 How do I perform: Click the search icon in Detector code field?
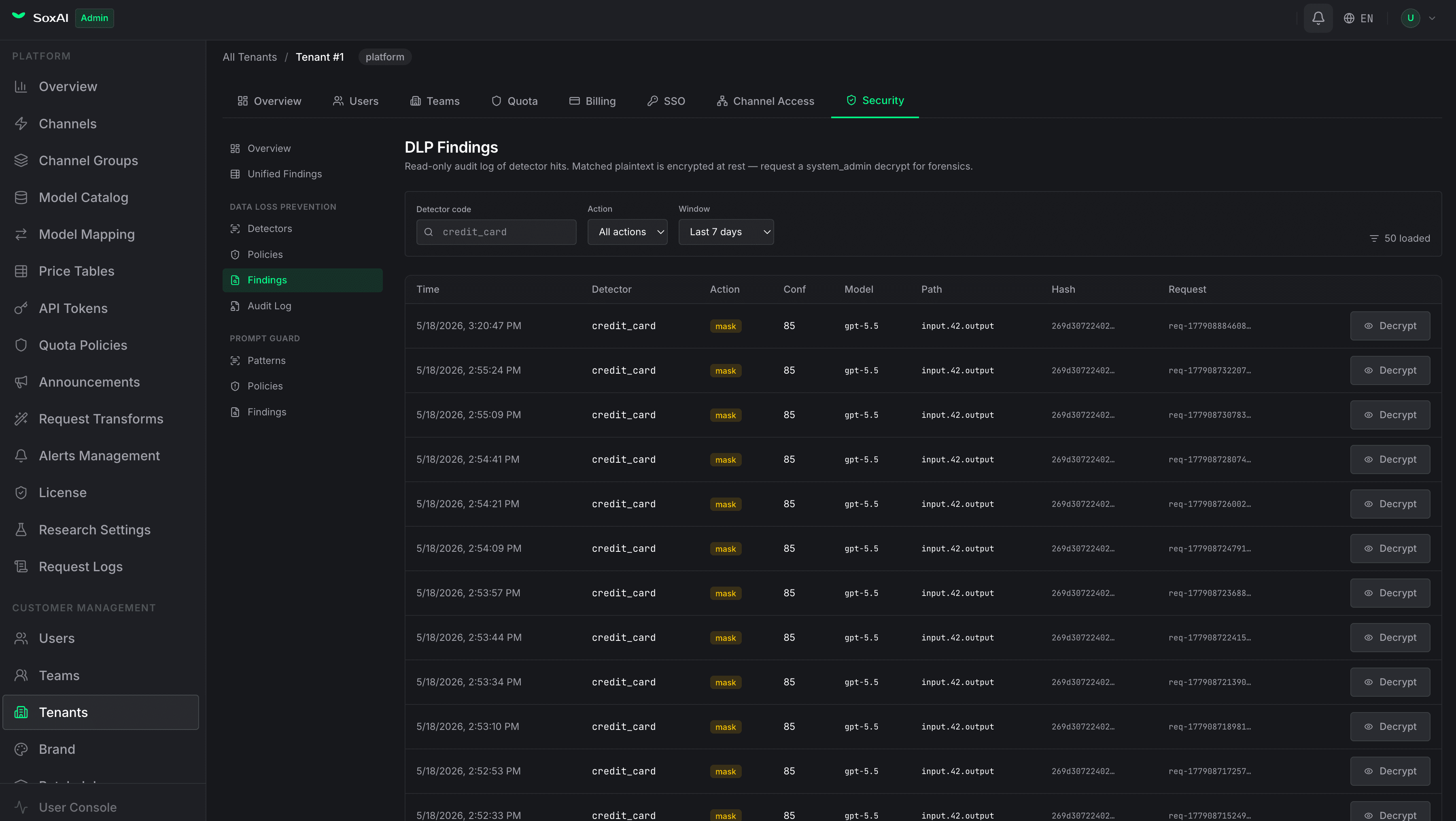(x=429, y=232)
